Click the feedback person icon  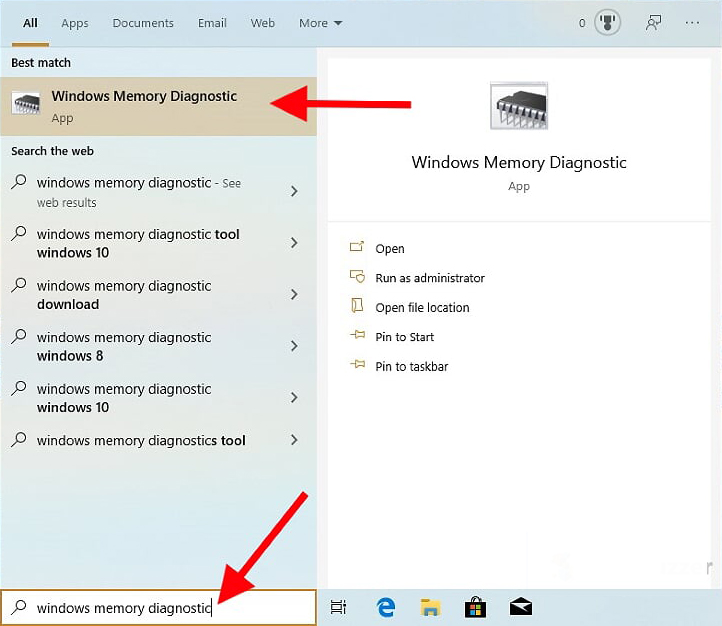(653, 23)
